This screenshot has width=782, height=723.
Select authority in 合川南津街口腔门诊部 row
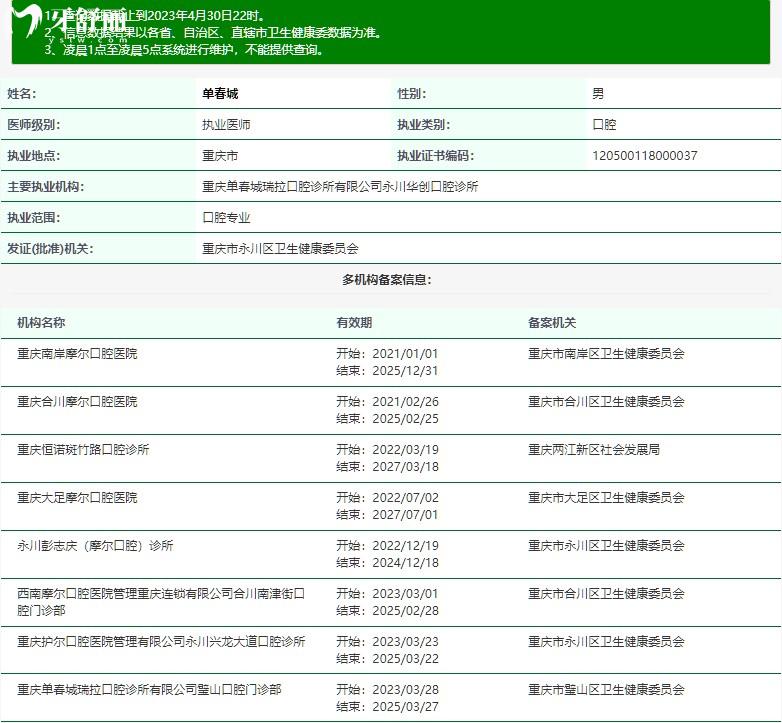click(606, 593)
